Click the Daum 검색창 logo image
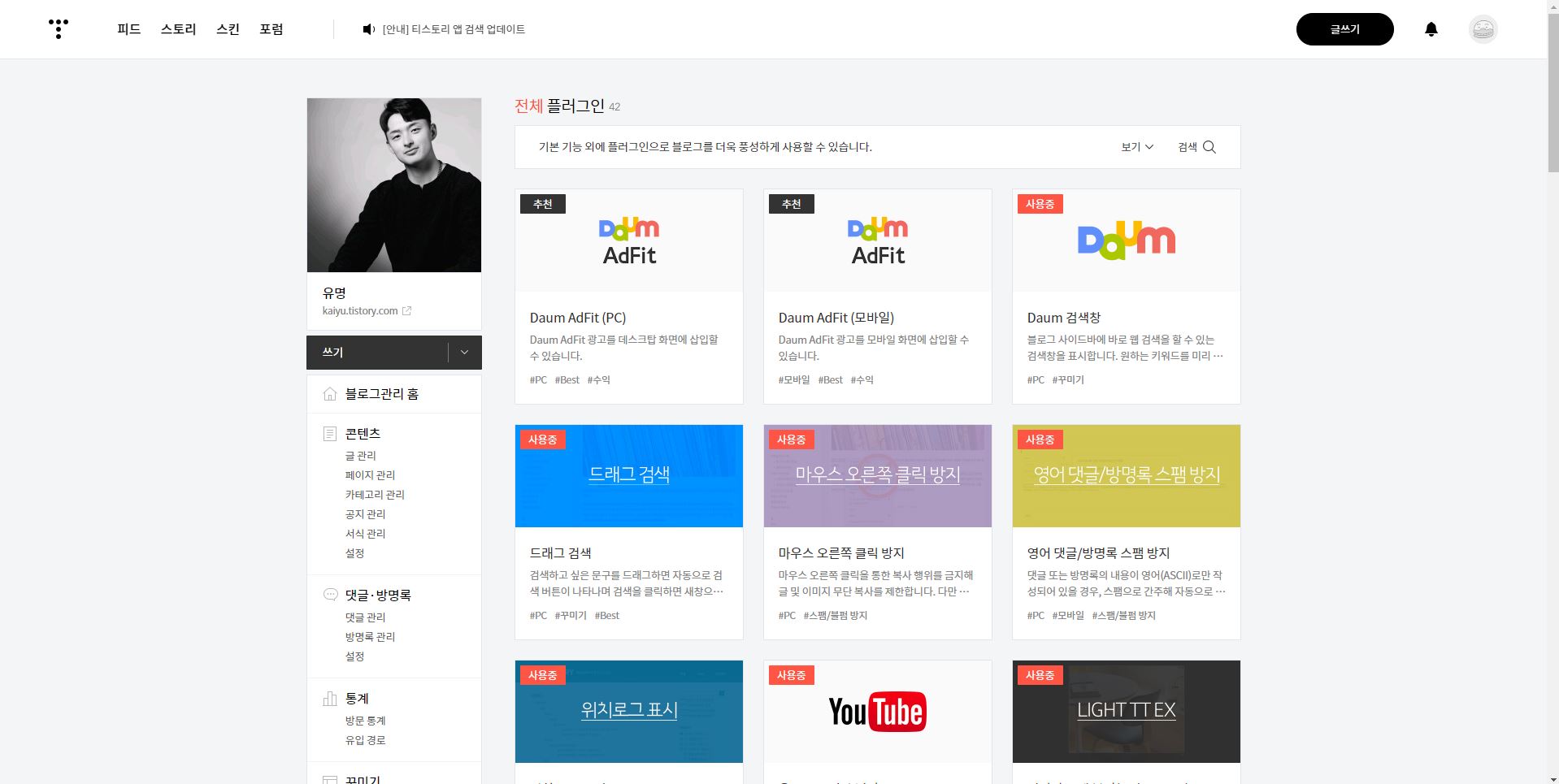The image size is (1559, 784). click(1127, 240)
